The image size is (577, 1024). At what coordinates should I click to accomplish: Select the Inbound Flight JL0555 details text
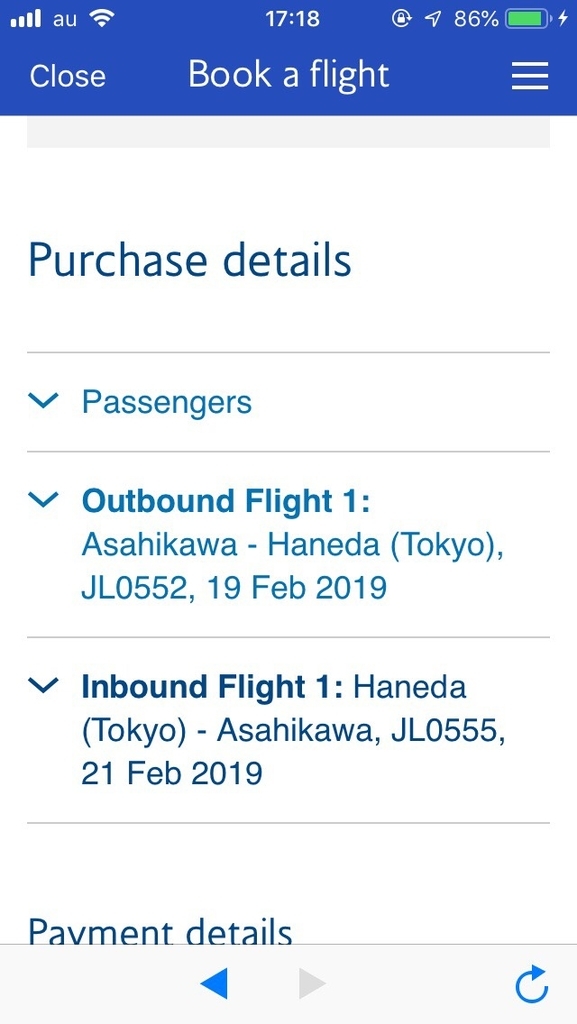coord(290,730)
